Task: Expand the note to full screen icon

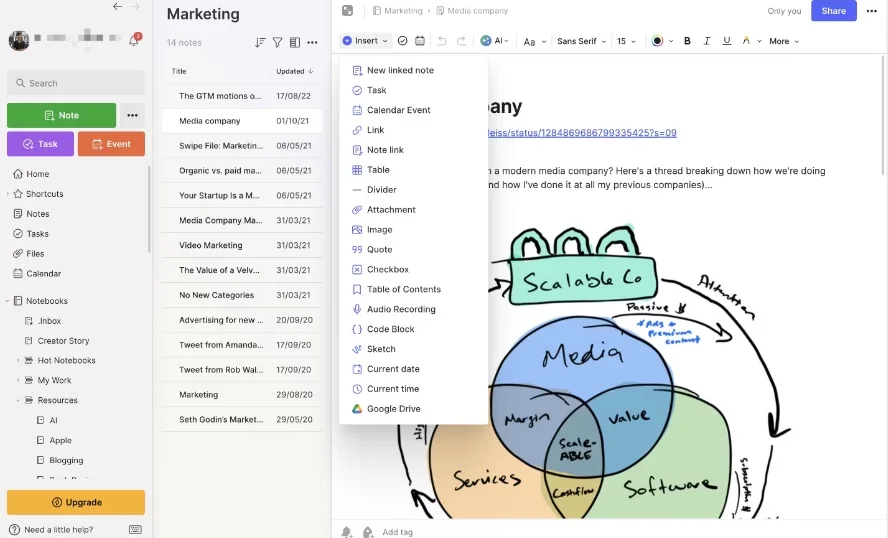Action: [347, 11]
